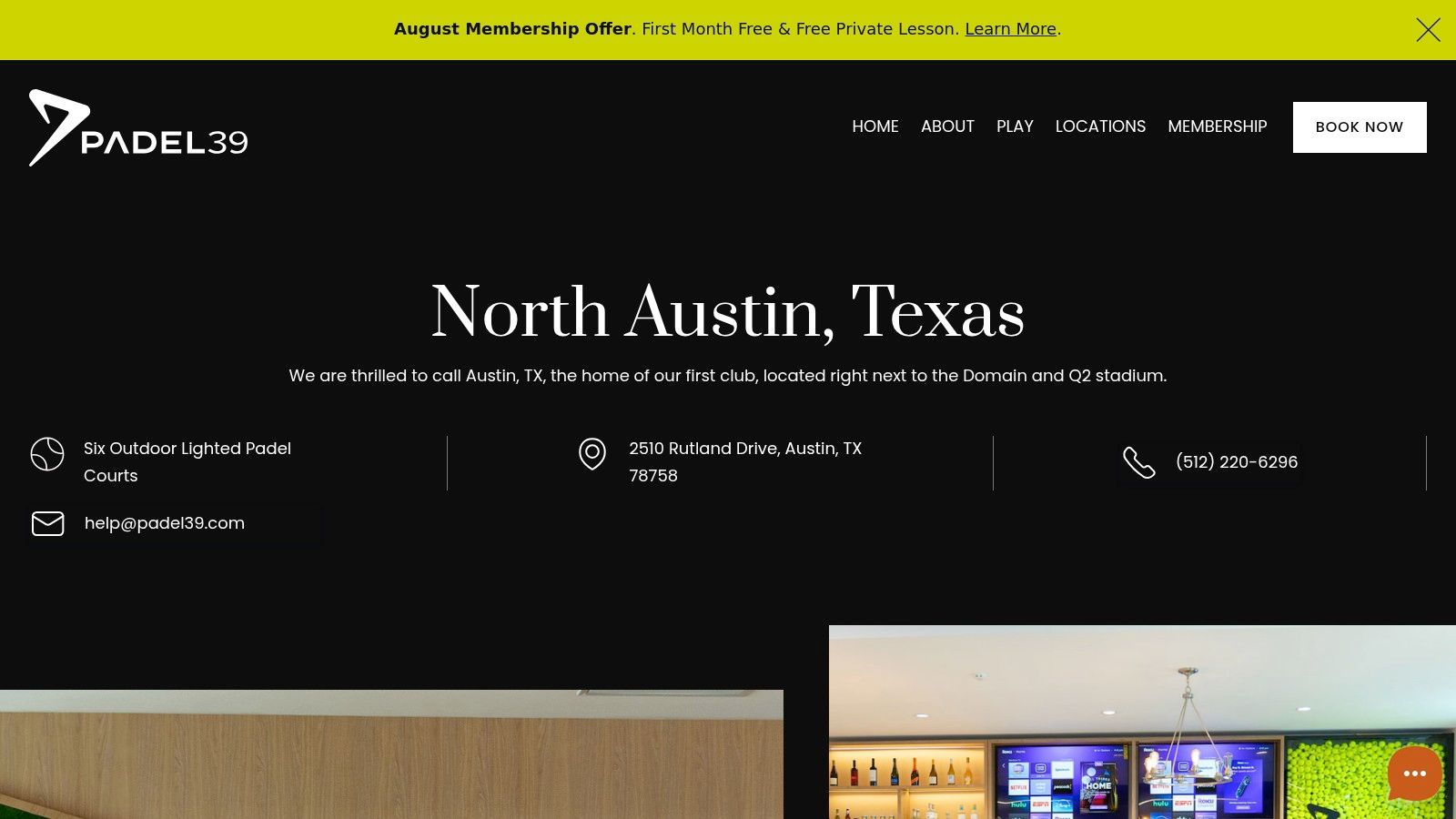
Task: Click the North Austin, Texas heading
Action: tap(727, 312)
